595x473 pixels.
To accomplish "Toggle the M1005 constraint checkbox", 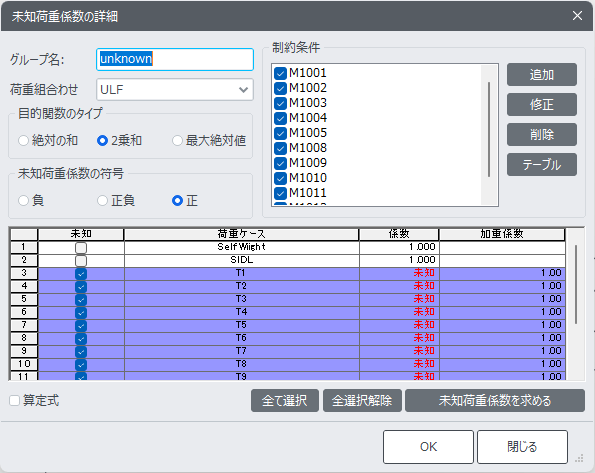I will click(x=280, y=133).
